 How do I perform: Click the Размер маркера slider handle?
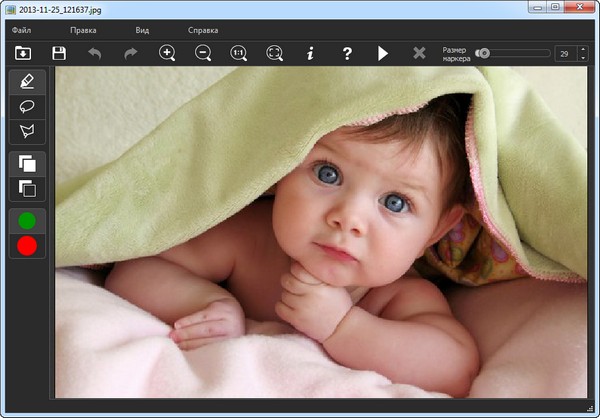coord(484,53)
